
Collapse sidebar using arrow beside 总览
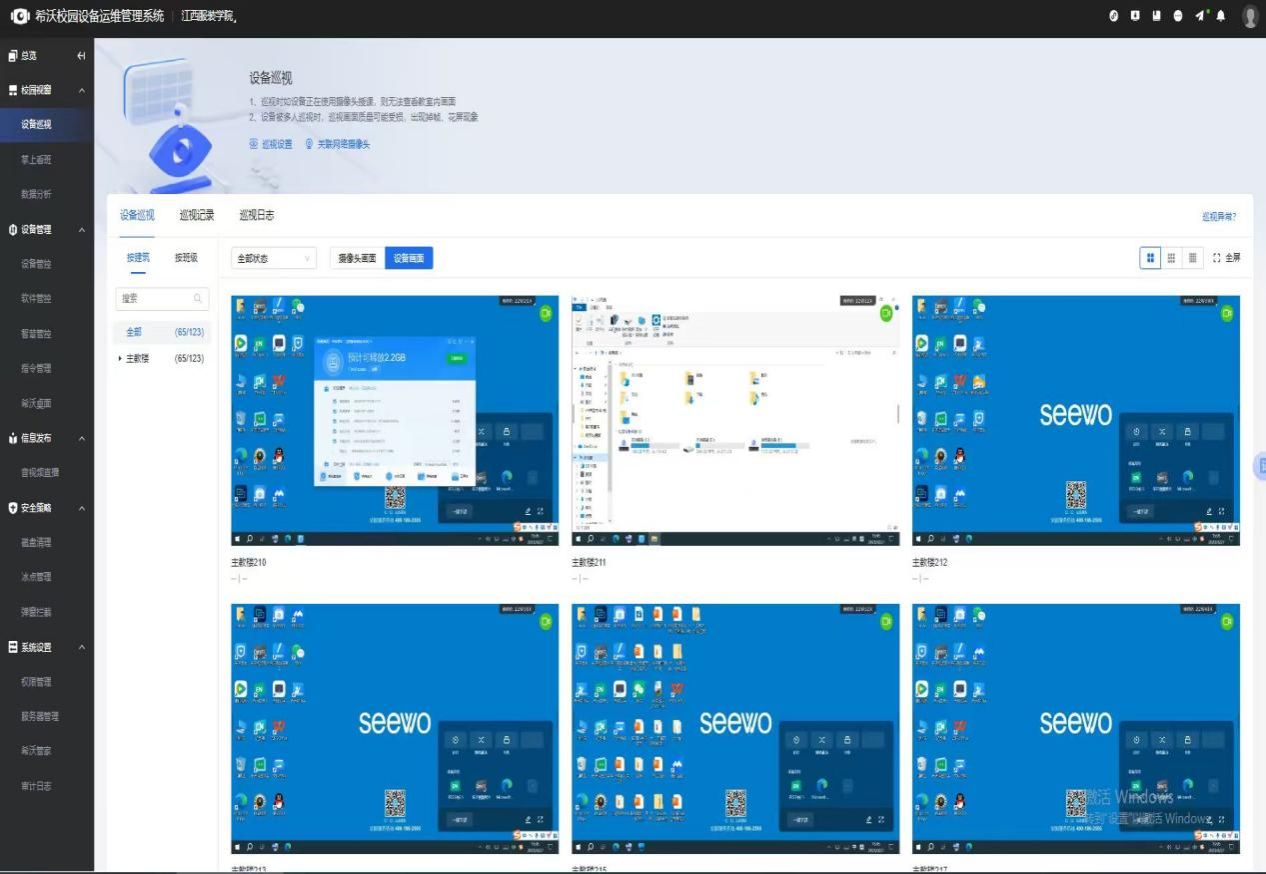click(x=81, y=56)
